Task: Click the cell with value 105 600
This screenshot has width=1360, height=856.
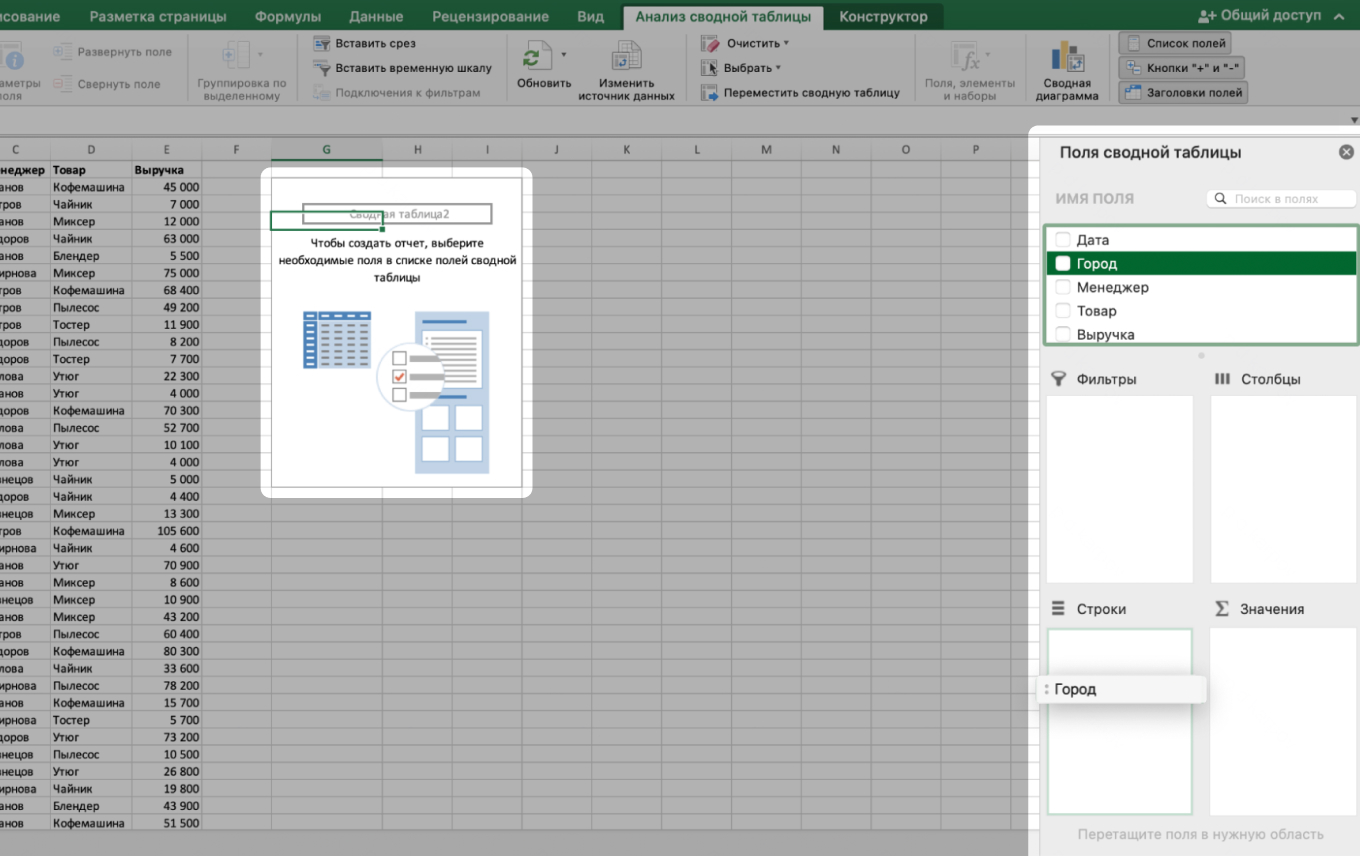Action: coord(167,531)
